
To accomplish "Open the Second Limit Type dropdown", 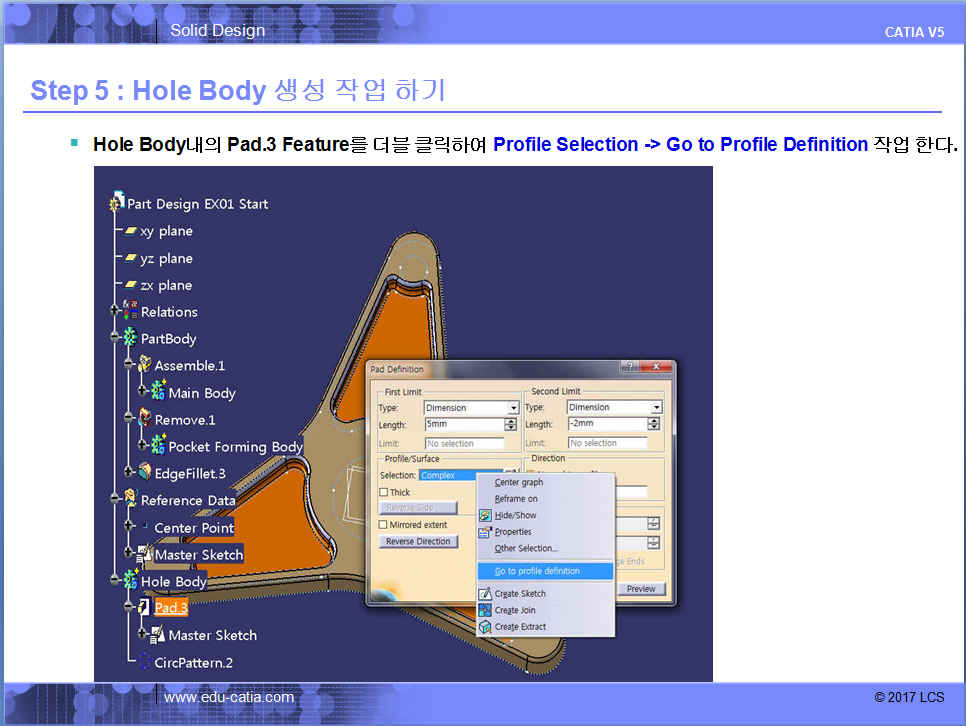I will (656, 408).
